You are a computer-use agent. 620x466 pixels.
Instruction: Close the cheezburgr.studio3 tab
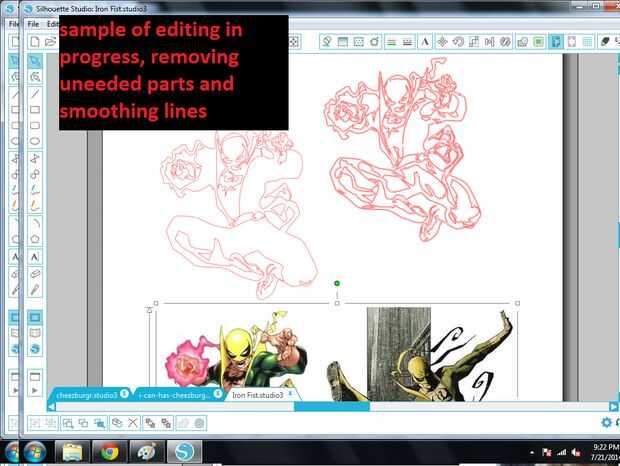pyautogui.click(x=124, y=394)
